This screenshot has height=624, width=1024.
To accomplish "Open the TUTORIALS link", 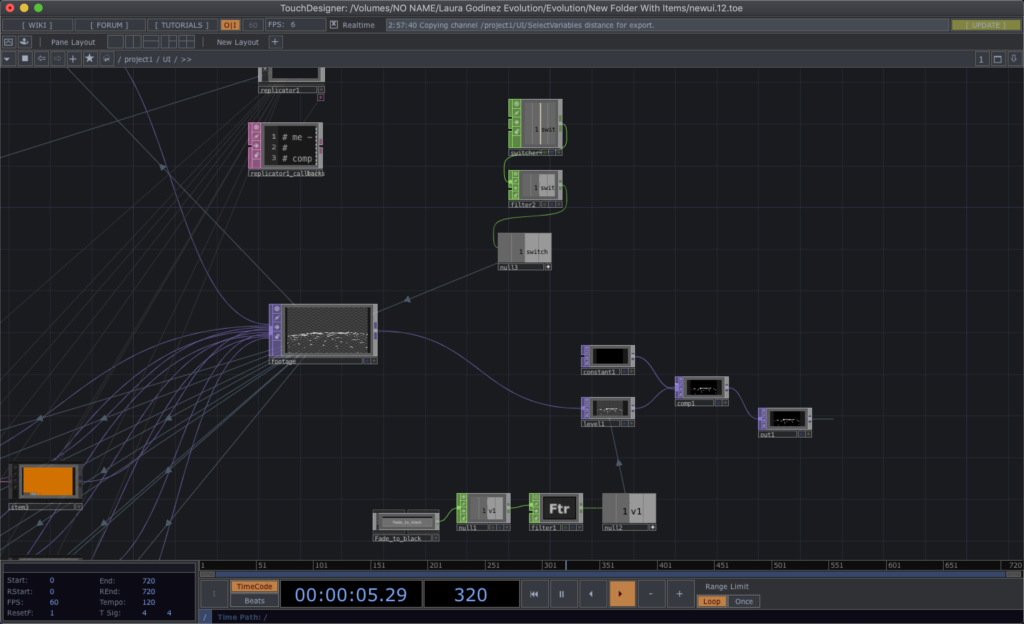I will 182,25.
